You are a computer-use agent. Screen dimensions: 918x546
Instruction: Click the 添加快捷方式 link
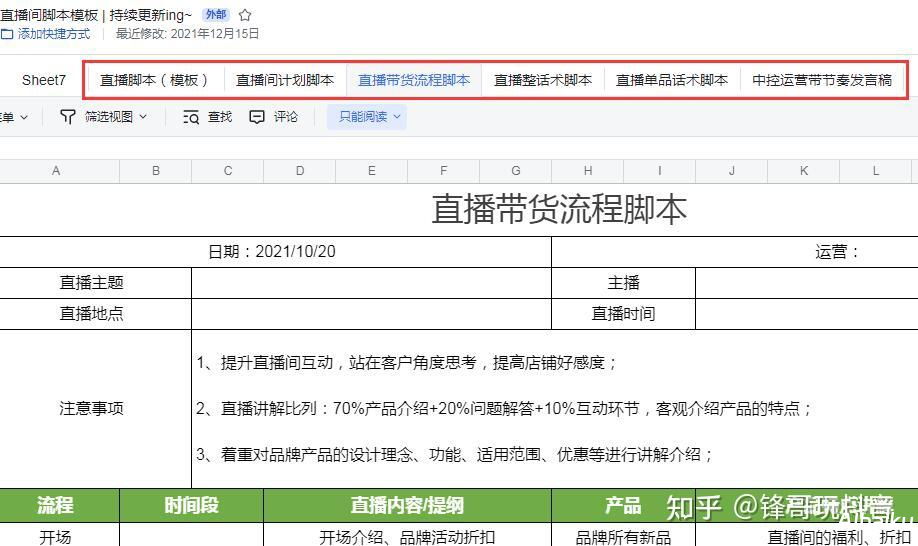[53, 34]
